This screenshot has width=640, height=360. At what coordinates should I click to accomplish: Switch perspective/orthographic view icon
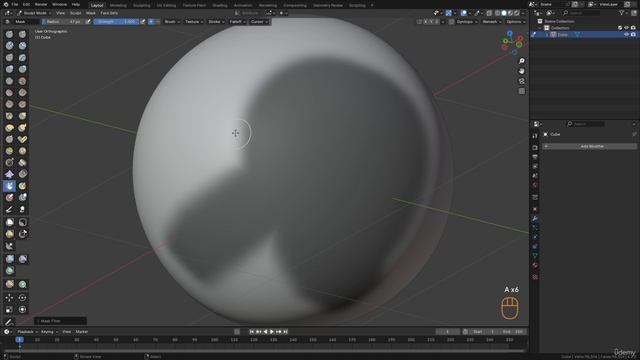[x=522, y=91]
